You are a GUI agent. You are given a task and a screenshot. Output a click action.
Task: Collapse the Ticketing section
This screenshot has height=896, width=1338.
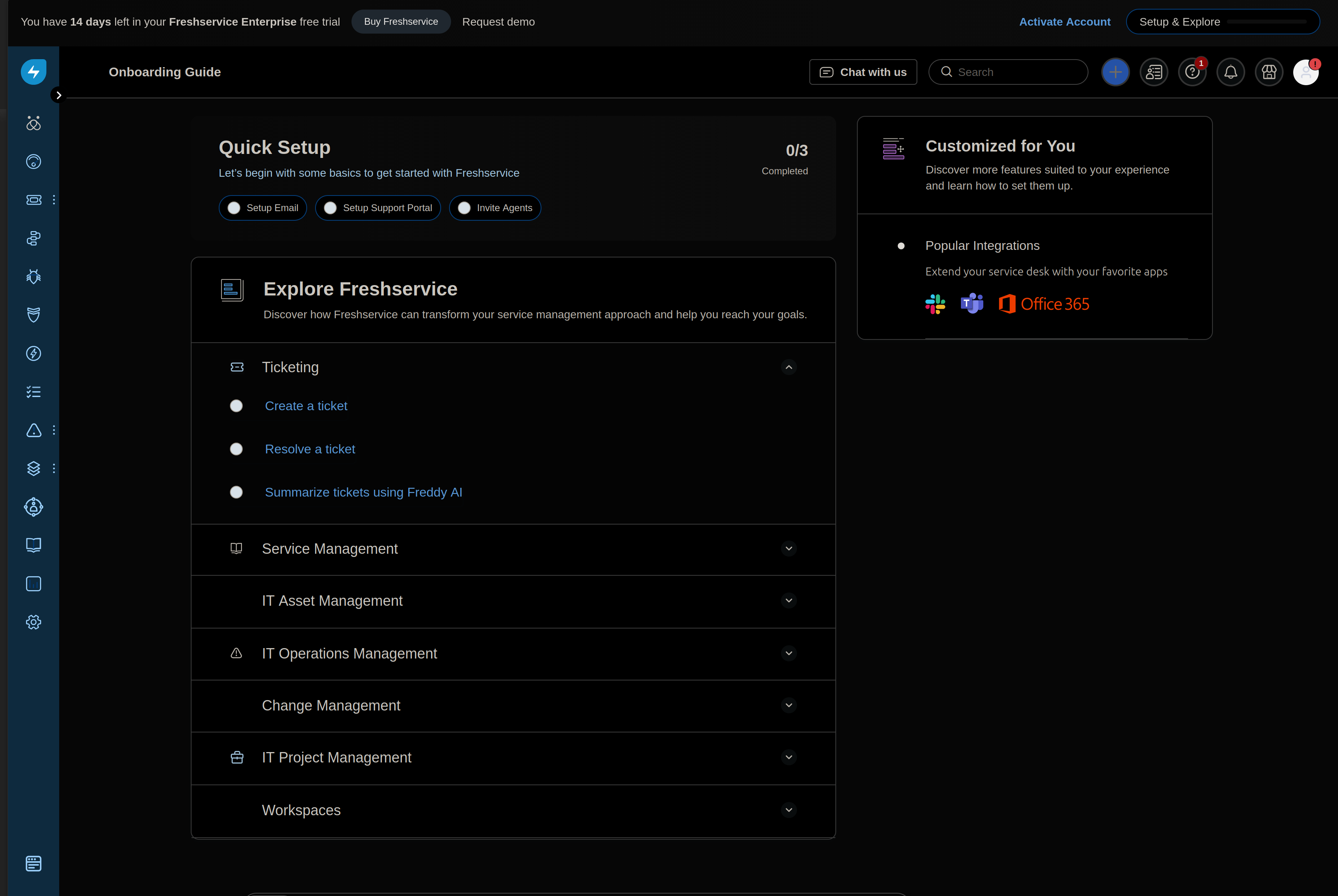coord(789,367)
